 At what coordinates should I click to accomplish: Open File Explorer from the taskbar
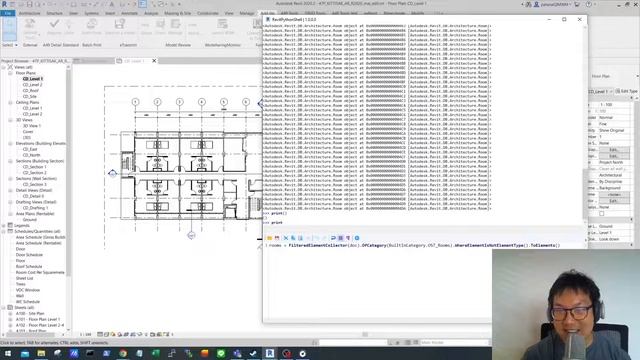41,353
